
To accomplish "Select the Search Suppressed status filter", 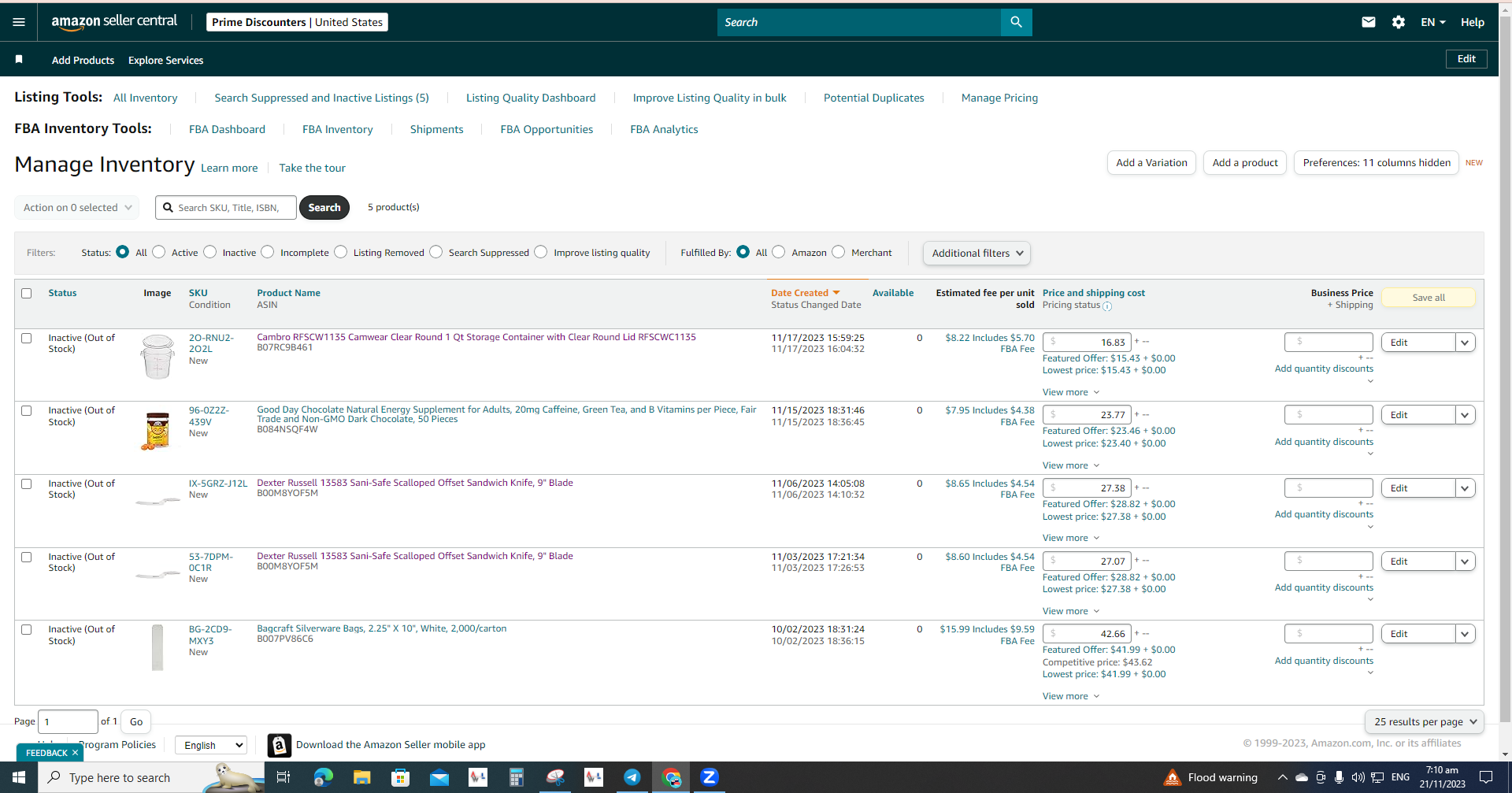I will pyautogui.click(x=436, y=252).
